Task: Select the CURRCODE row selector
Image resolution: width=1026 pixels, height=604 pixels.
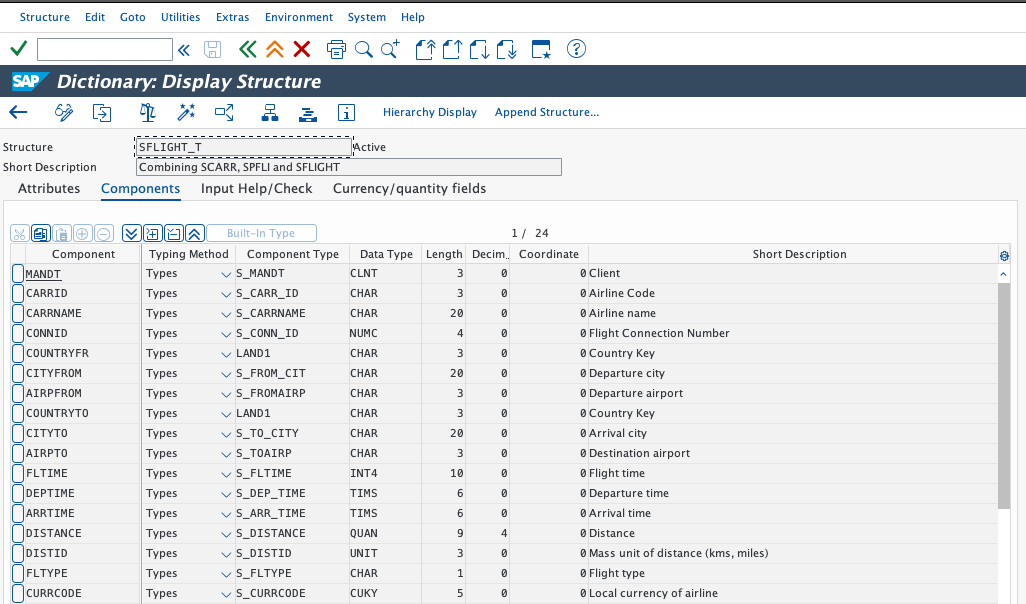Action: [18, 594]
